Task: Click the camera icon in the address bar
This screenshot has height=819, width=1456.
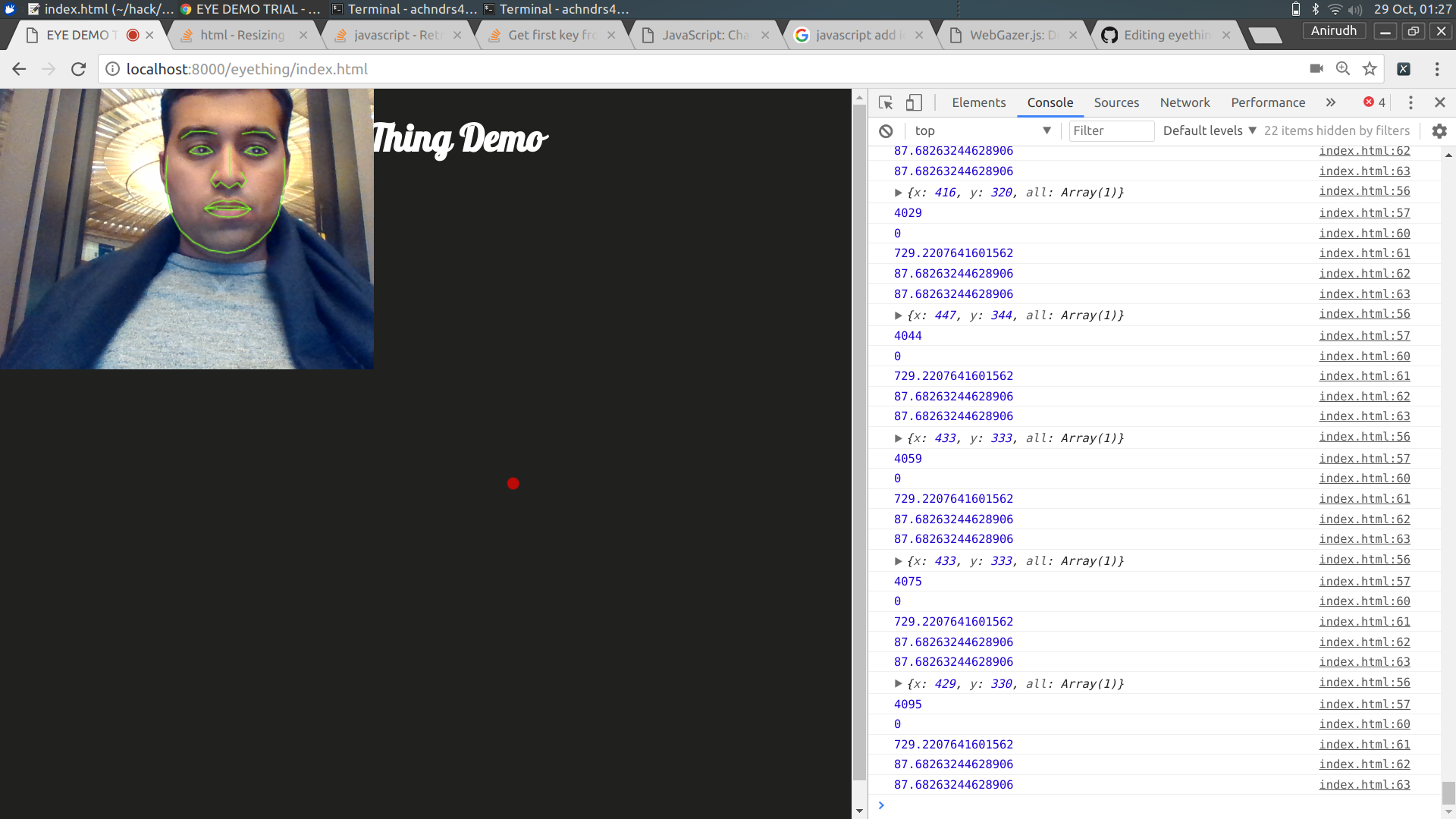Action: [x=1316, y=69]
